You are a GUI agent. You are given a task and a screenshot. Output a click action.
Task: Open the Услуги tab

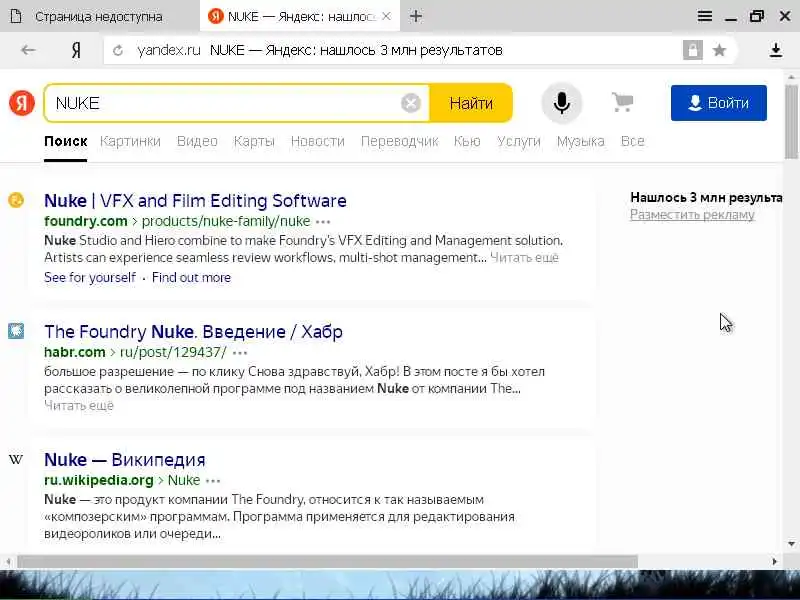519,141
